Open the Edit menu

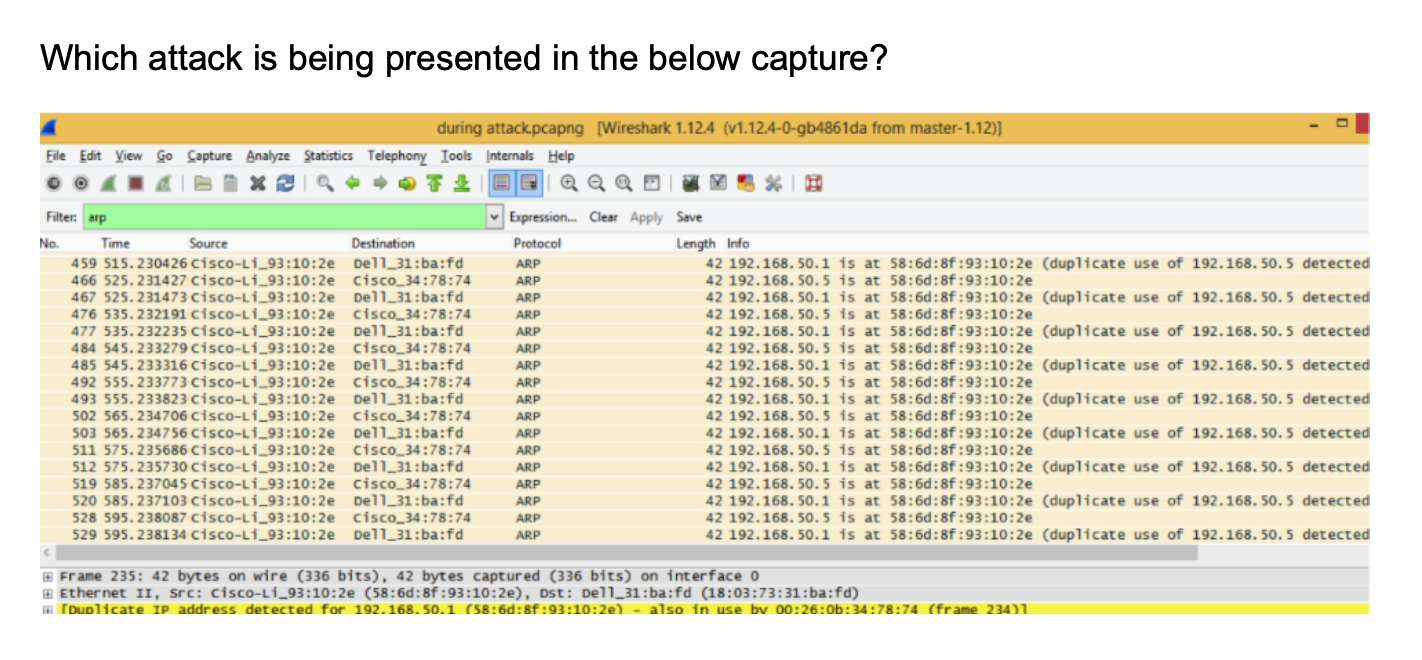pos(91,156)
